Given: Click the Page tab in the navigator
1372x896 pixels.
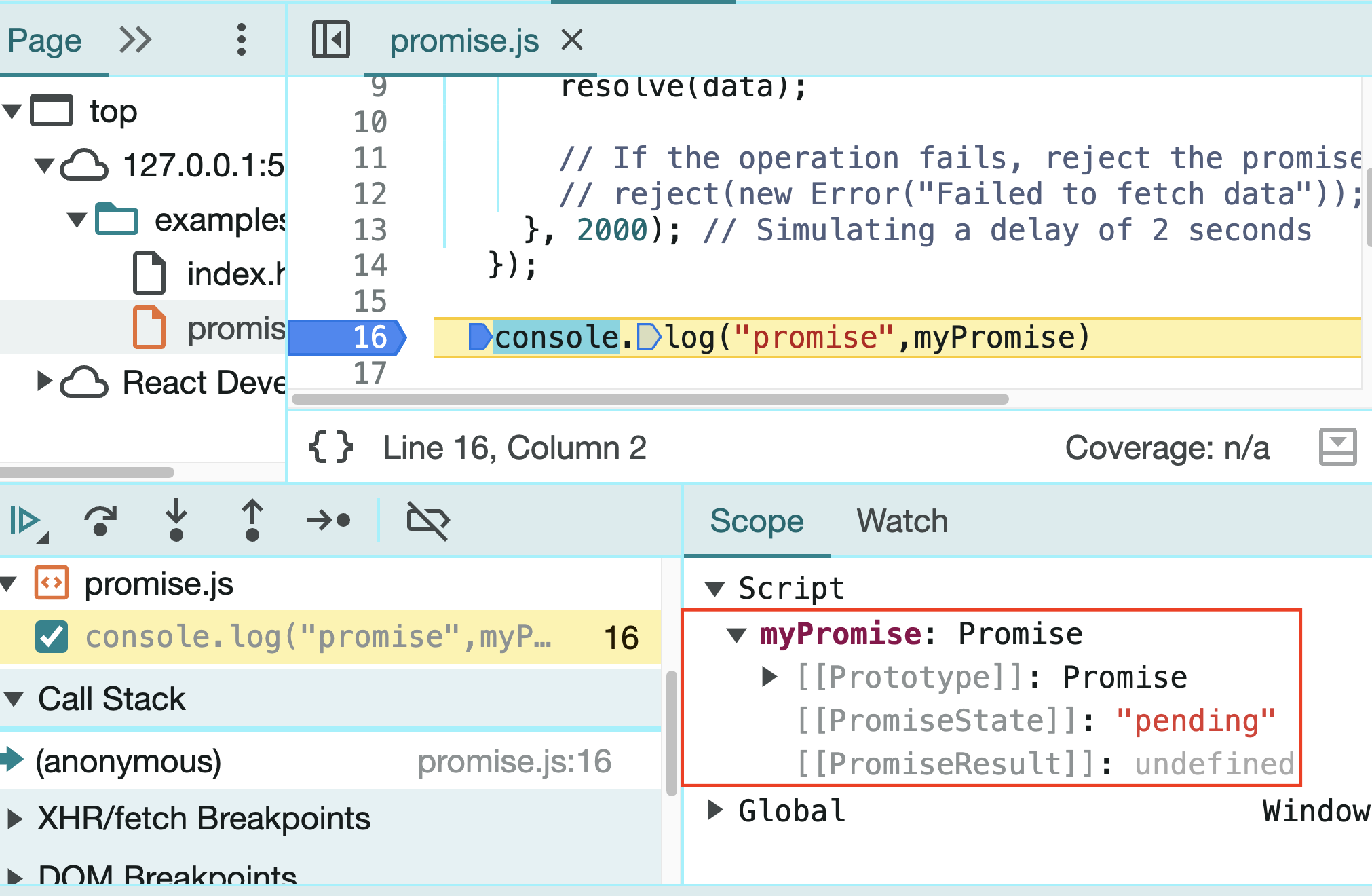Looking at the screenshot, I should [45, 40].
